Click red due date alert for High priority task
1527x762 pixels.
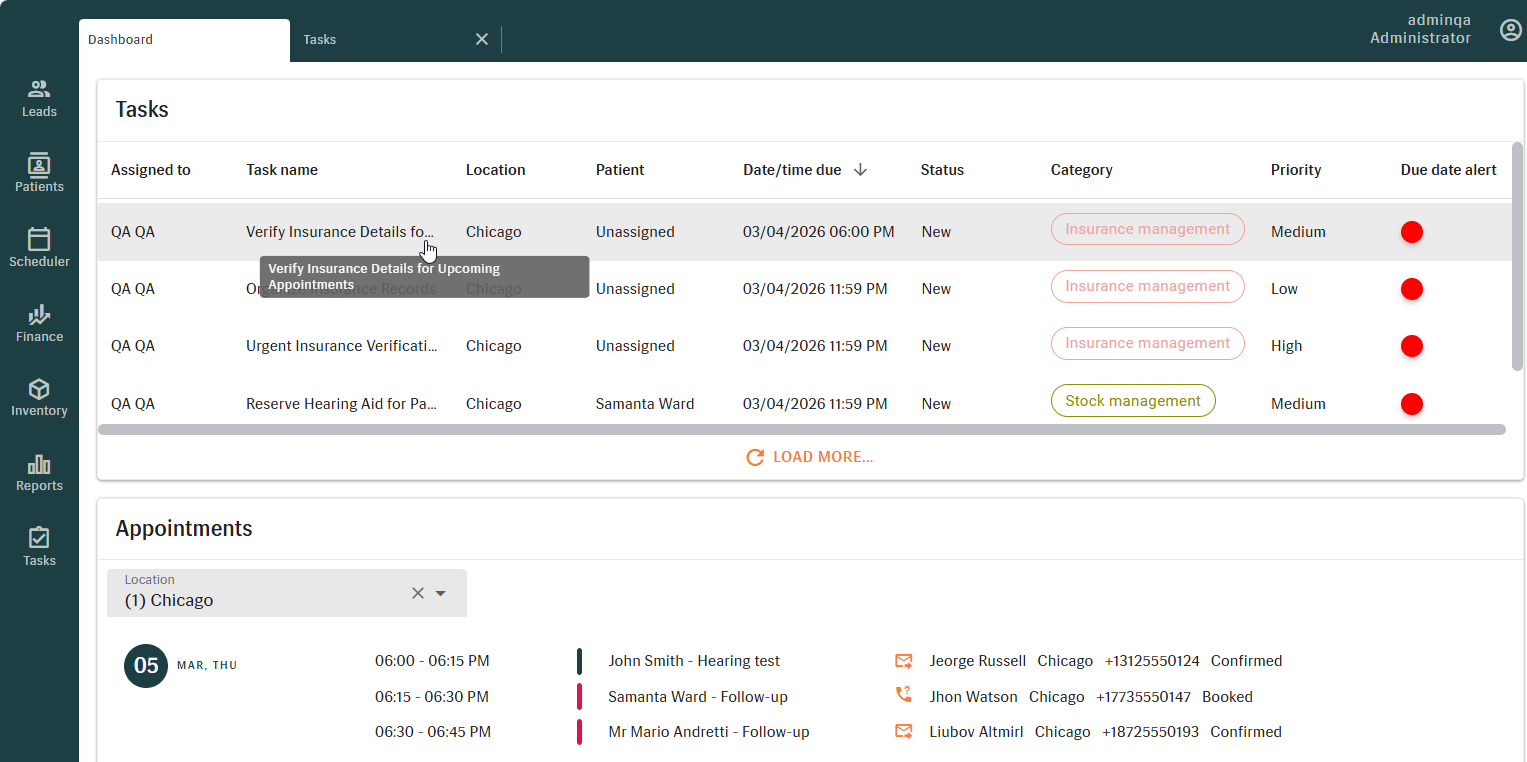click(x=1411, y=346)
